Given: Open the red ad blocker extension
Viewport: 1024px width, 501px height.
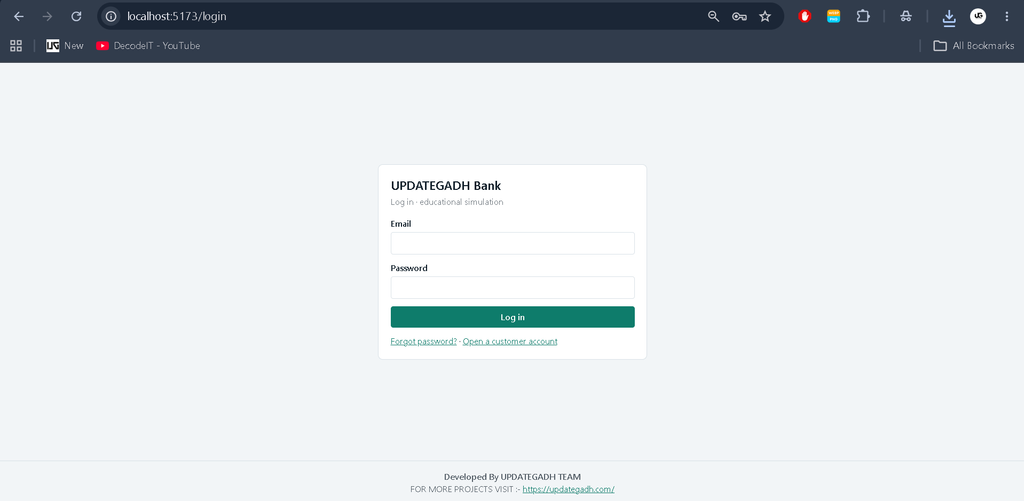Looking at the screenshot, I should [x=805, y=16].
